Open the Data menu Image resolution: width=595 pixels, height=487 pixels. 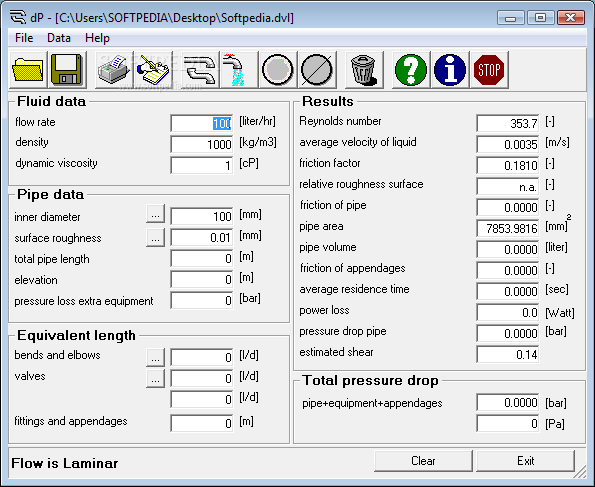point(59,38)
